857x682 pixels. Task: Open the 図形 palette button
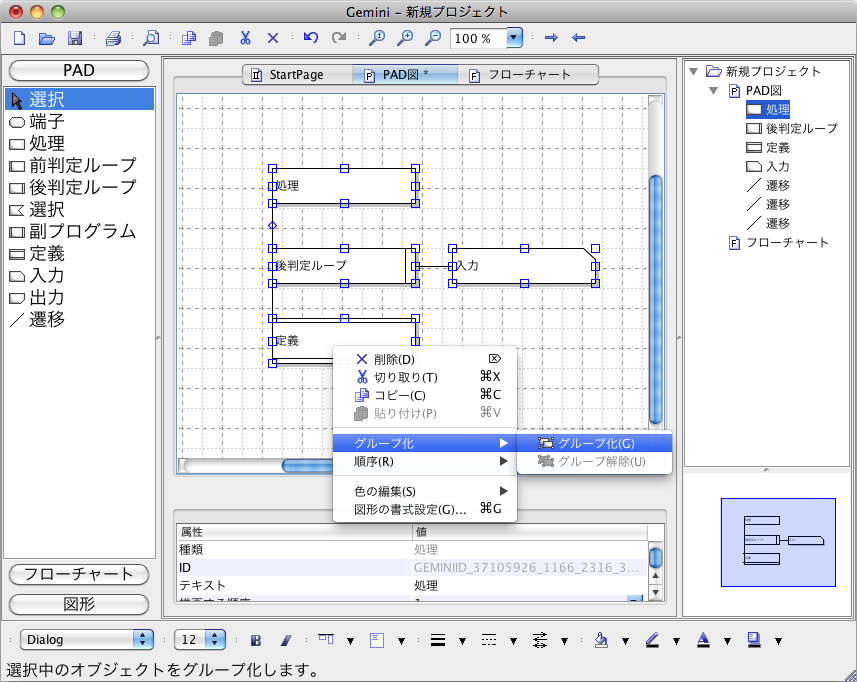pyautogui.click(x=79, y=604)
